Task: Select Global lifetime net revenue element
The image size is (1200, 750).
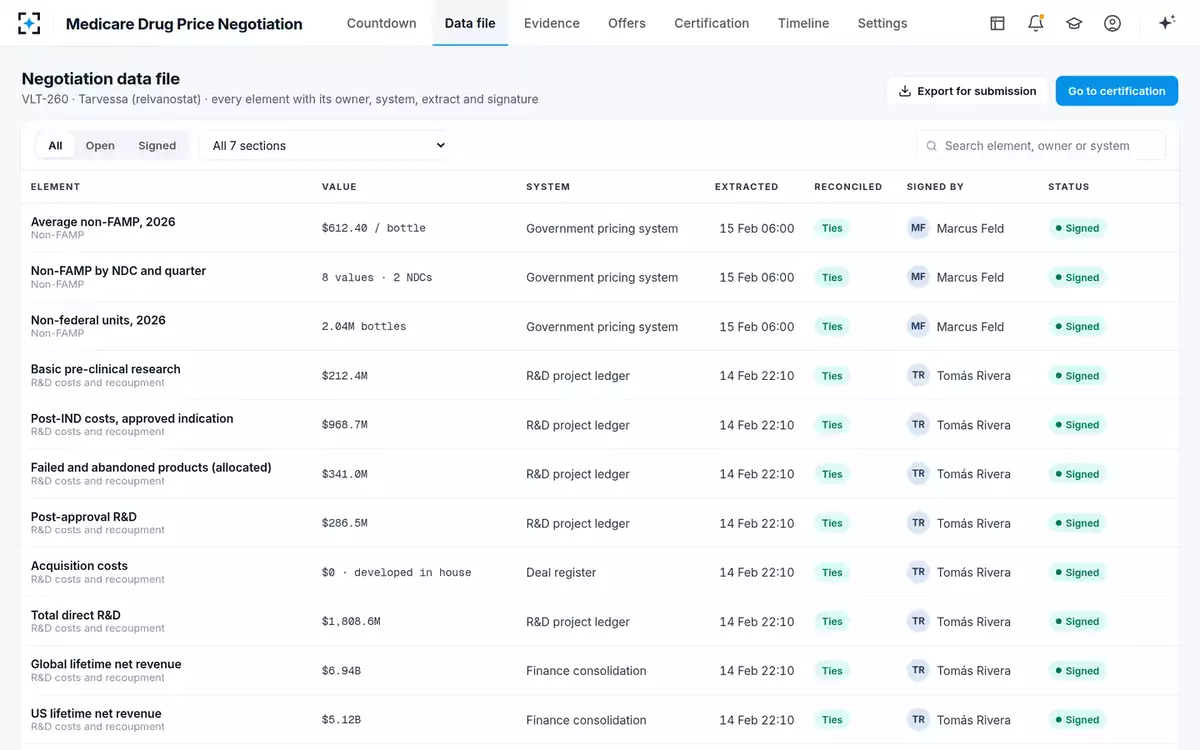Action: (x=106, y=664)
